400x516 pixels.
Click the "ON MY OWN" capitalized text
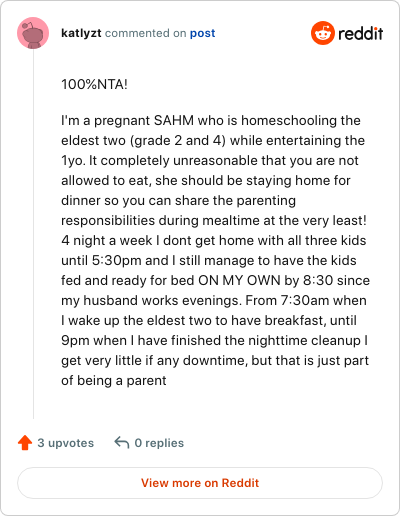click(239, 280)
